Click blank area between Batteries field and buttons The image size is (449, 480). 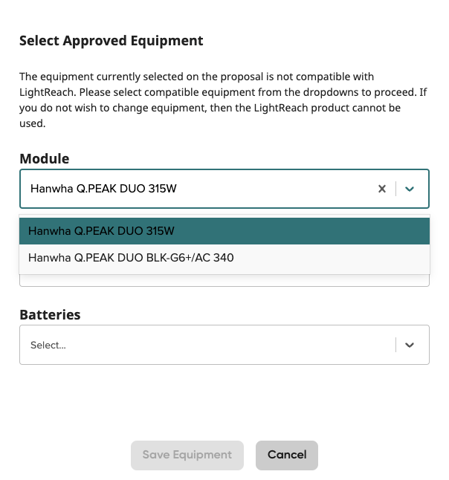[224, 402]
